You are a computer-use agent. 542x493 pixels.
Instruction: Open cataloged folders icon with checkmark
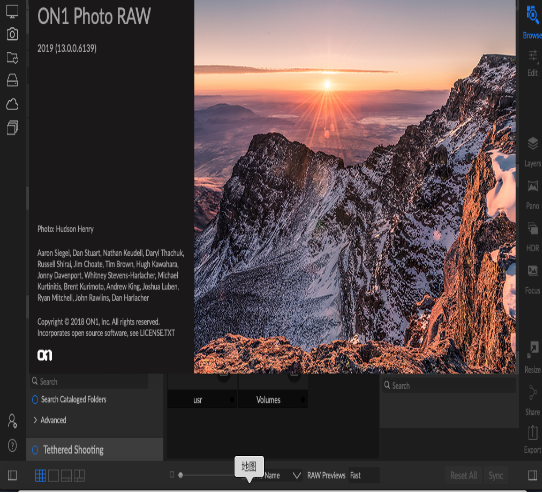[12, 57]
